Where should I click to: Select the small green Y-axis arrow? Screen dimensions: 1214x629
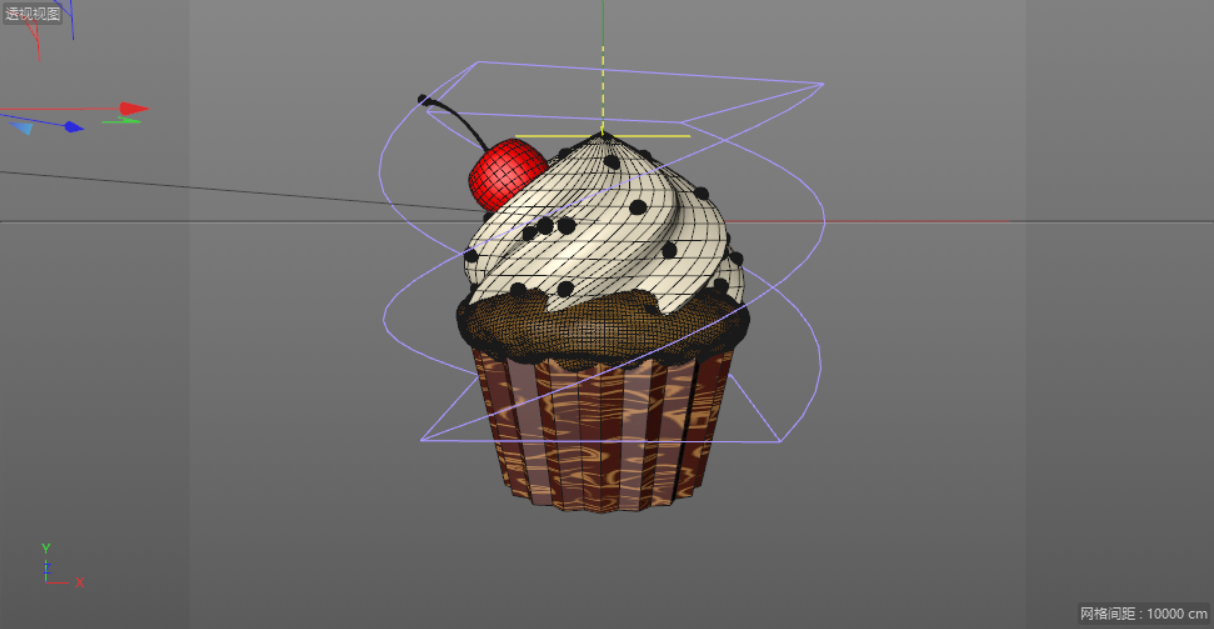122,121
